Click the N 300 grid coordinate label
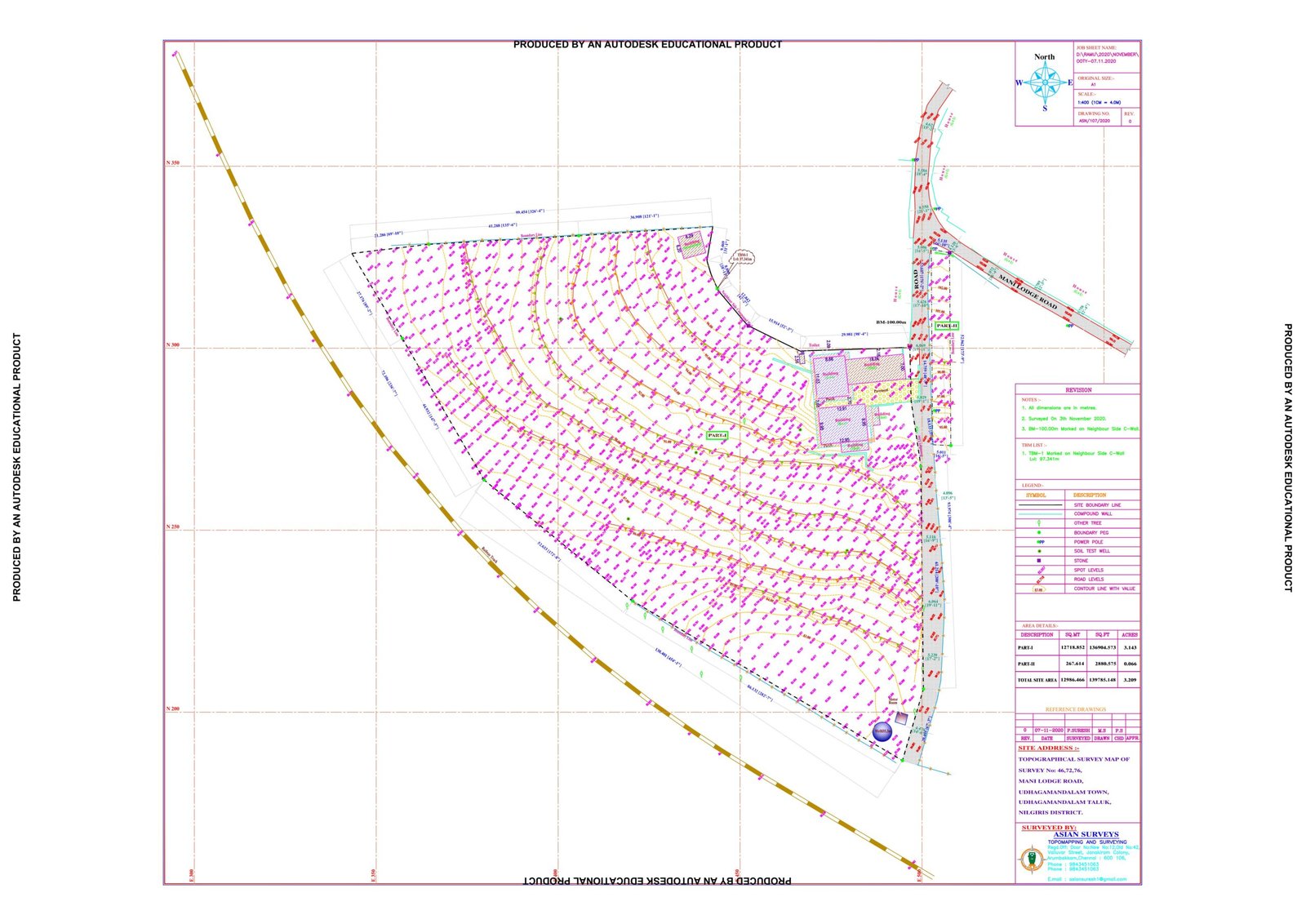The image size is (1306, 924). (x=172, y=345)
